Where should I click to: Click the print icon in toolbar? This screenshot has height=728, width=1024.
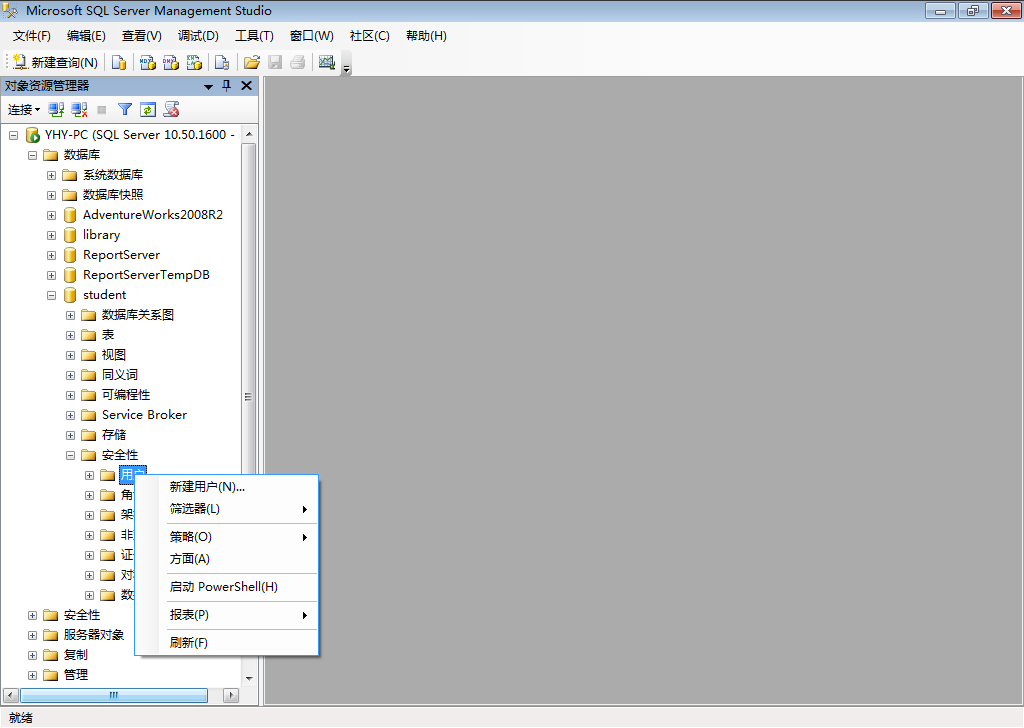(x=298, y=62)
